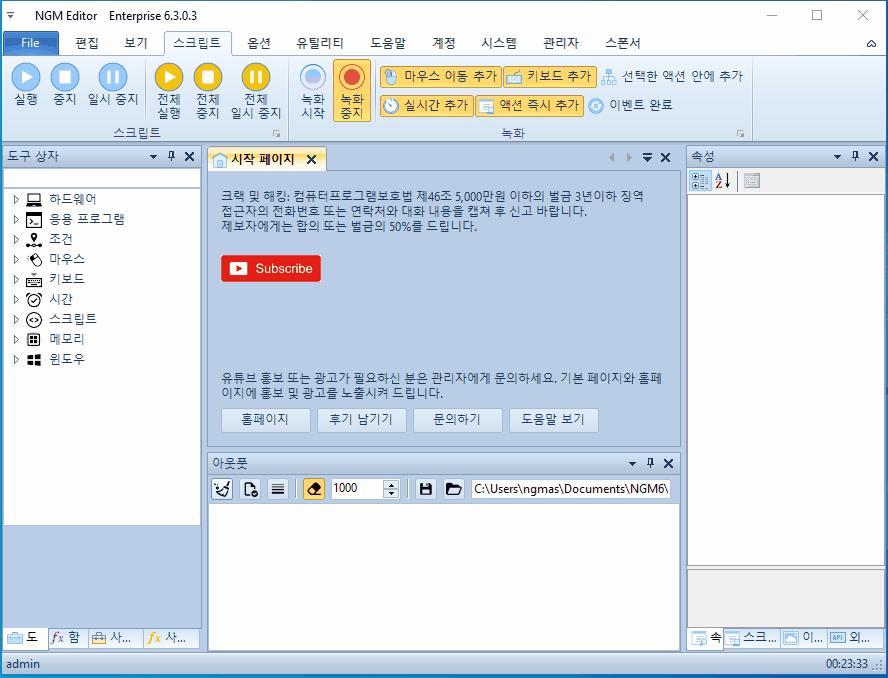The image size is (888, 678).
Task: Toggle output word wrap lines icon
Action: pos(278,489)
